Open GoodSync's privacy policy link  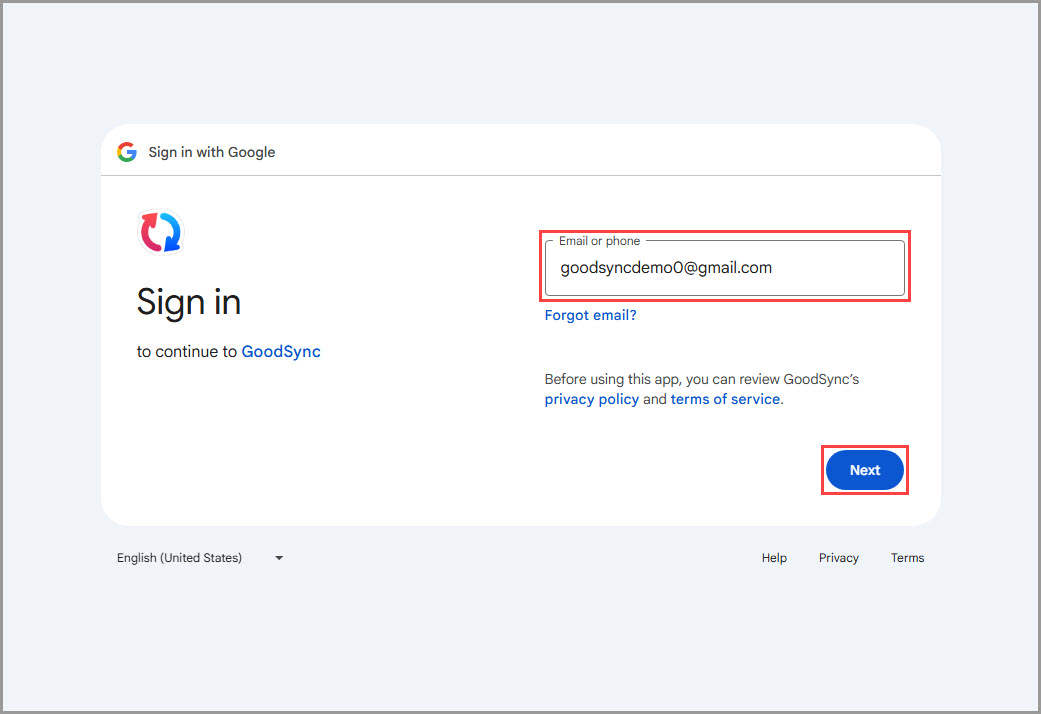pos(592,399)
